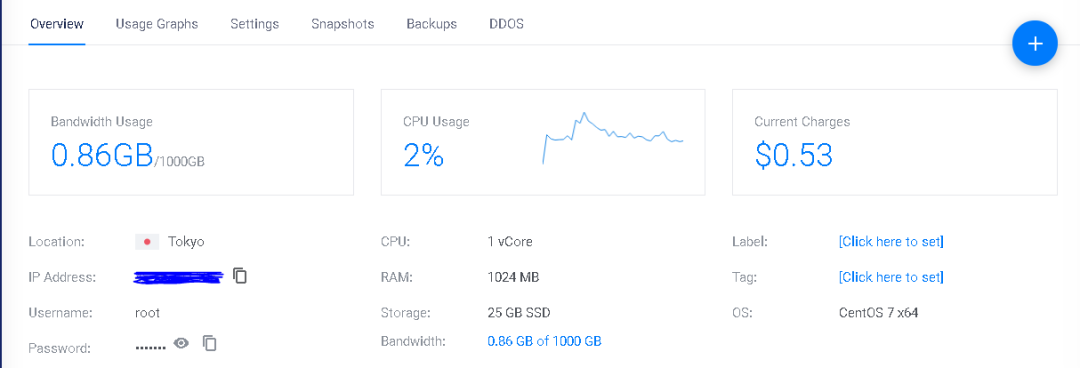Set the Tag via click here link

point(891,277)
